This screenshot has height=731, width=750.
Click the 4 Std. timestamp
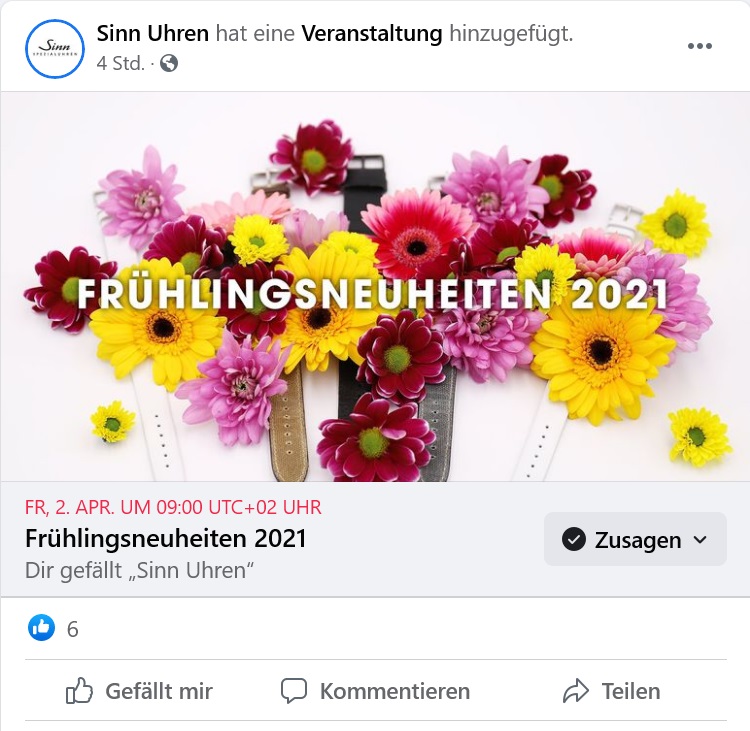(x=121, y=63)
